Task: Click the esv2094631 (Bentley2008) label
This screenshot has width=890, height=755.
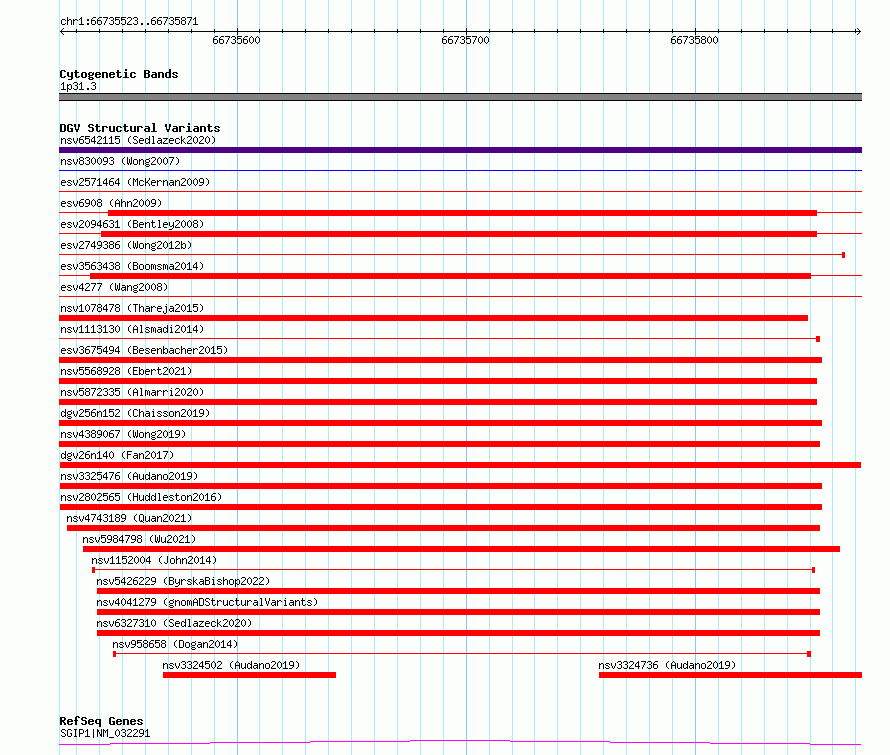Action: [x=132, y=224]
